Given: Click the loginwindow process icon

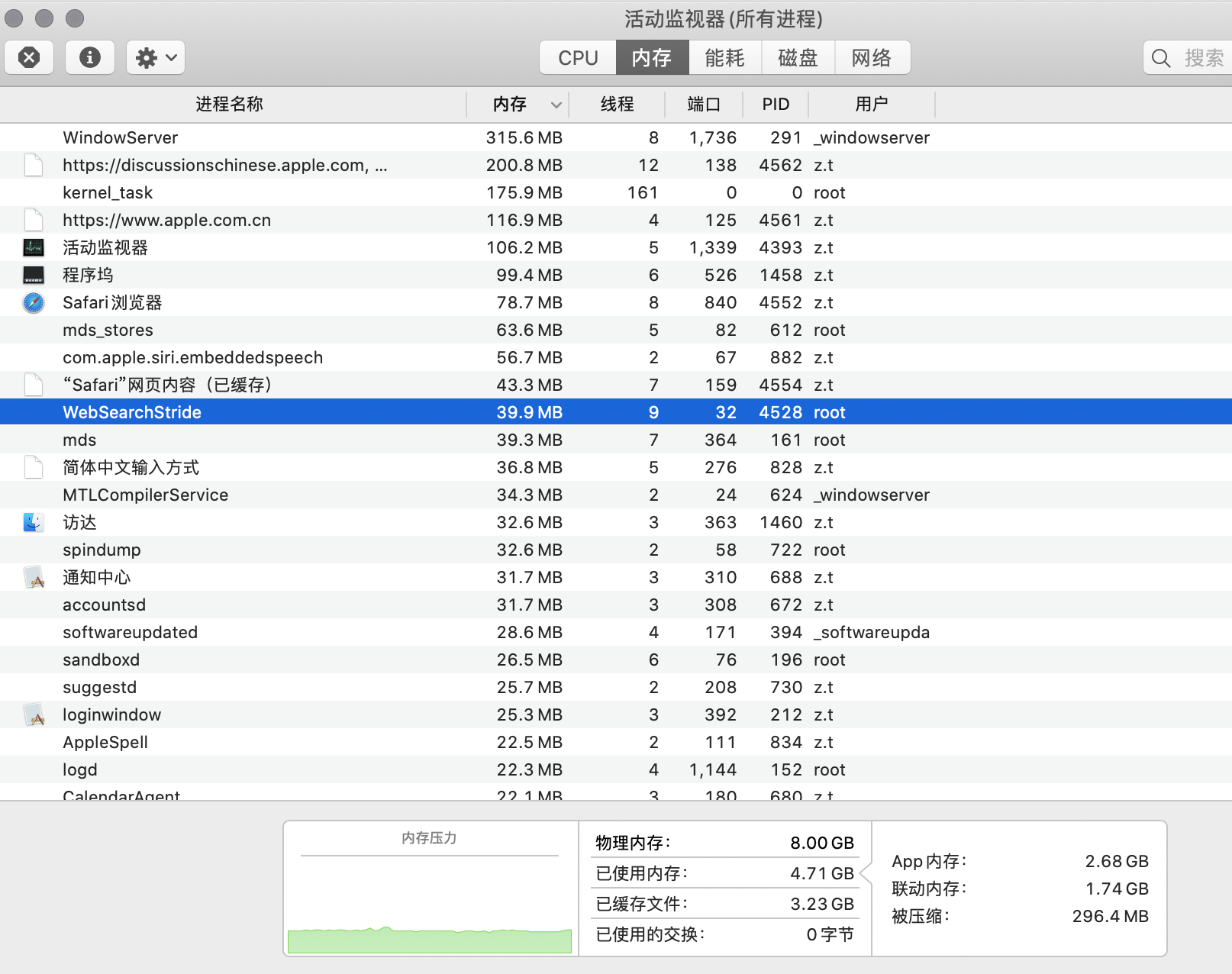Looking at the screenshot, I should pyautogui.click(x=34, y=715).
